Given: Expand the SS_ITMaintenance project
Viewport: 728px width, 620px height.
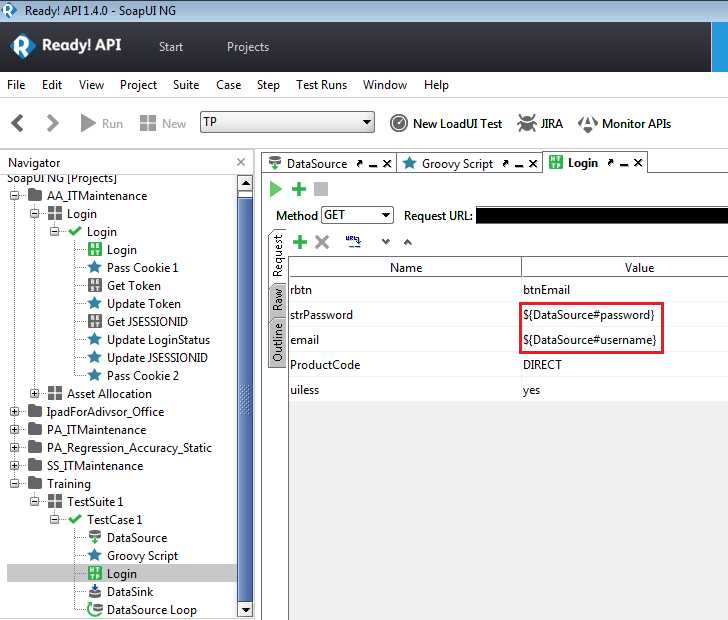Looking at the screenshot, I should 14,465.
